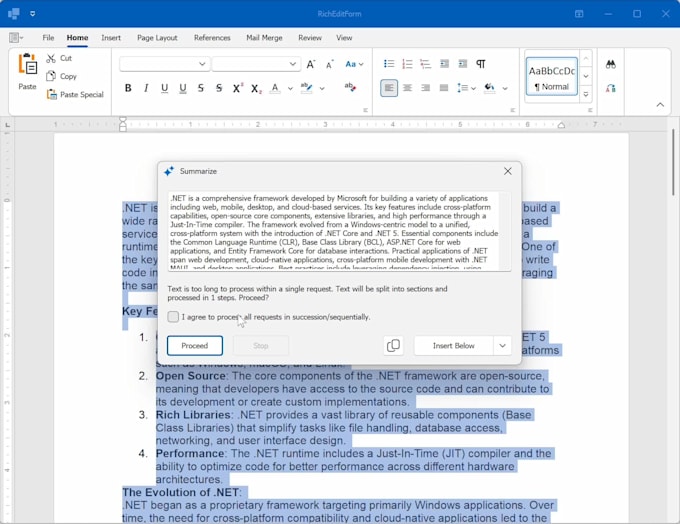Click inside the summary text box
The width and height of the screenshot is (680, 524).
click(339, 232)
